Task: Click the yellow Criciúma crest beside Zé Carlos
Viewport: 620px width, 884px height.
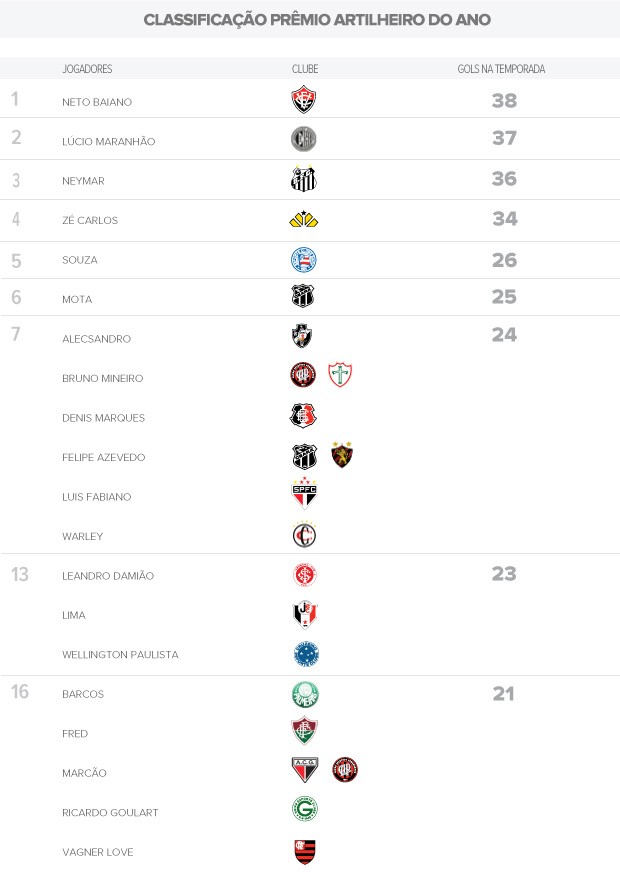Action: click(303, 219)
